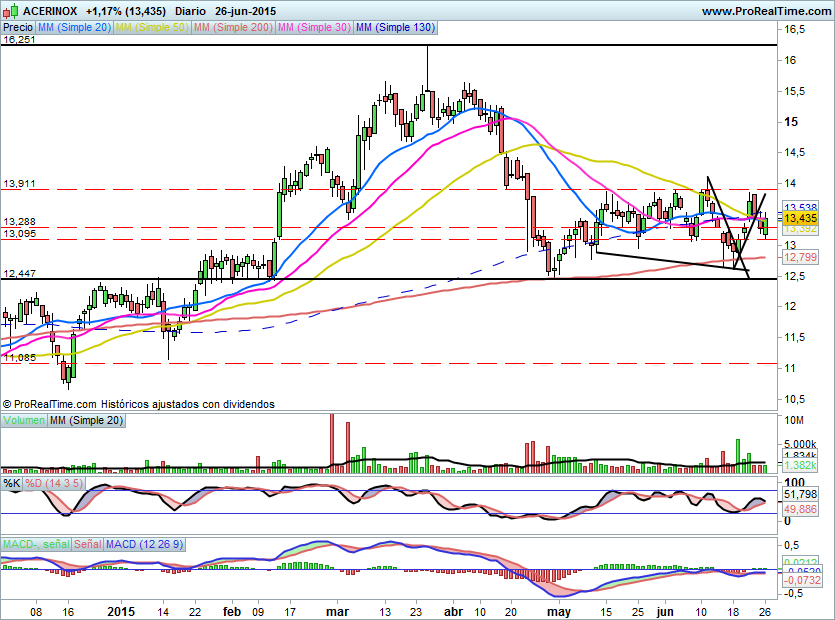Click the yellow 13,435 current price tag

tap(800, 218)
